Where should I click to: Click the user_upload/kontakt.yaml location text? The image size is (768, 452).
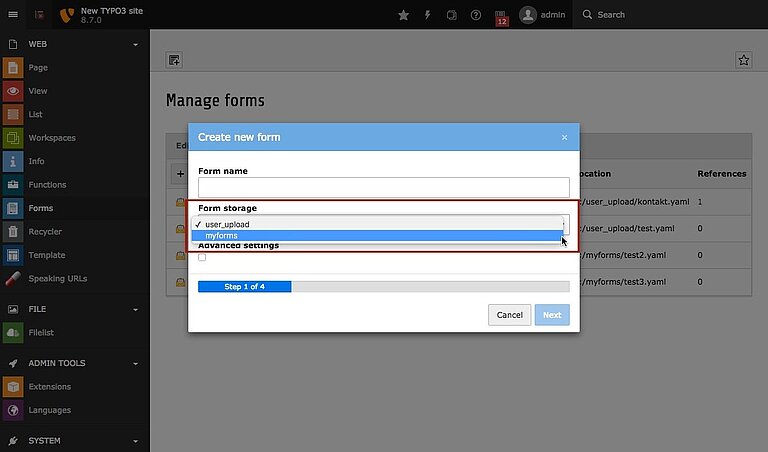click(635, 202)
